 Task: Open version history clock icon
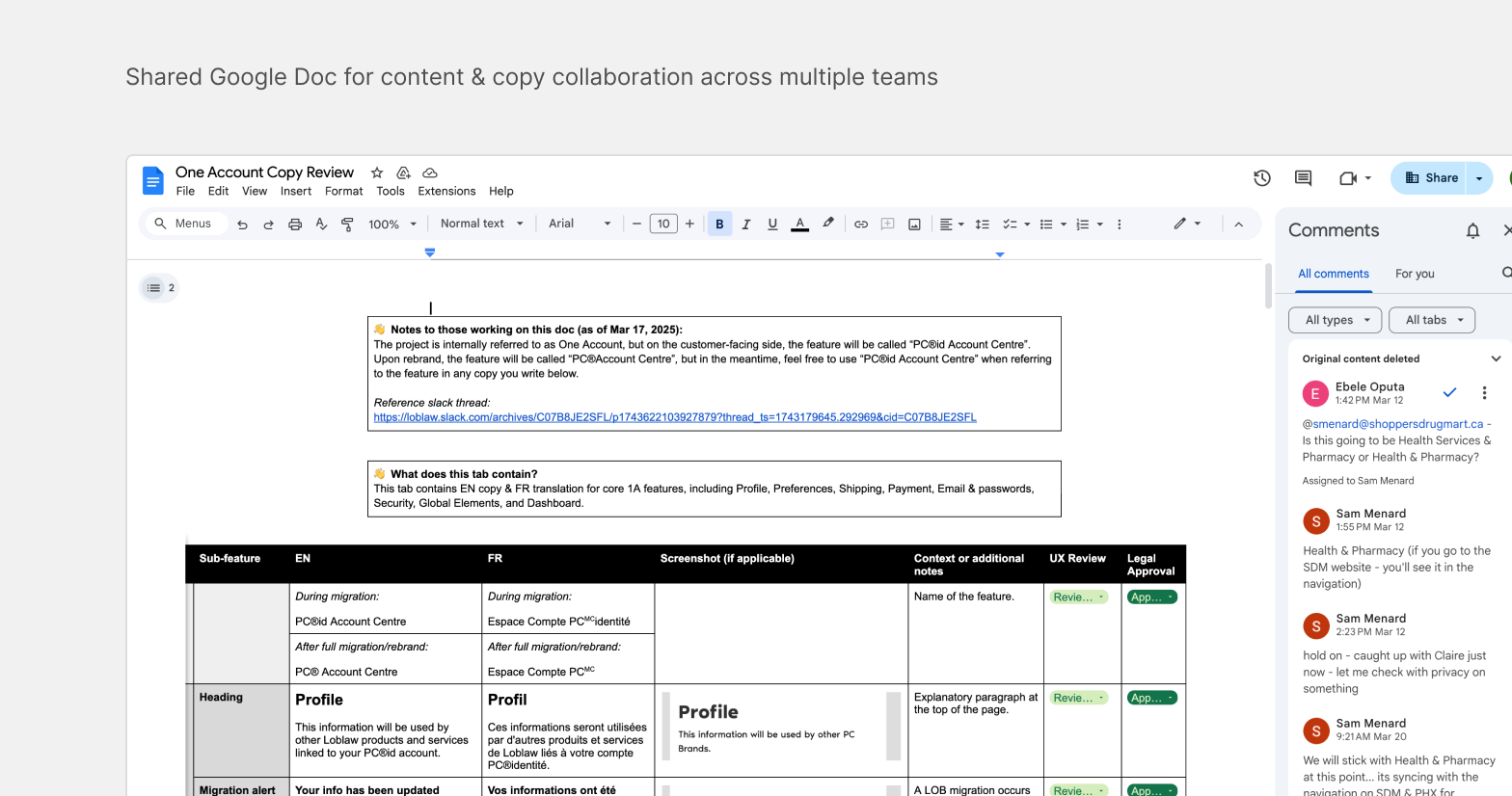[1262, 178]
